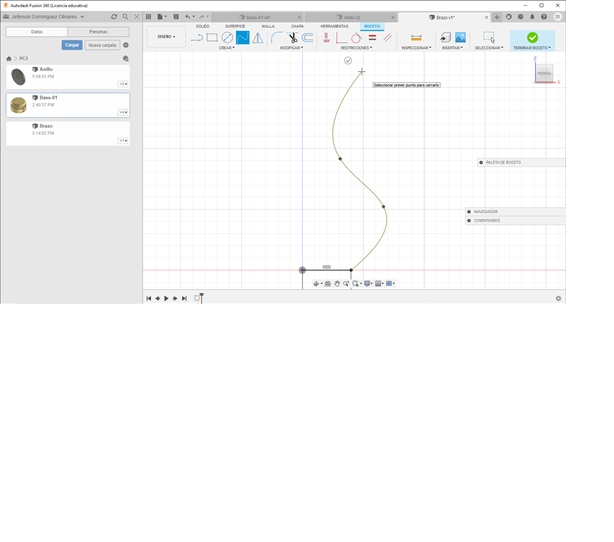Click the Insert canvas image icon
614x542 pixels.
pyautogui.click(x=460, y=38)
